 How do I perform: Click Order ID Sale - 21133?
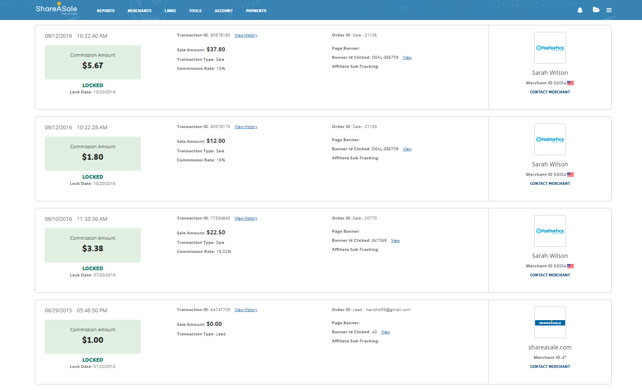click(x=354, y=127)
